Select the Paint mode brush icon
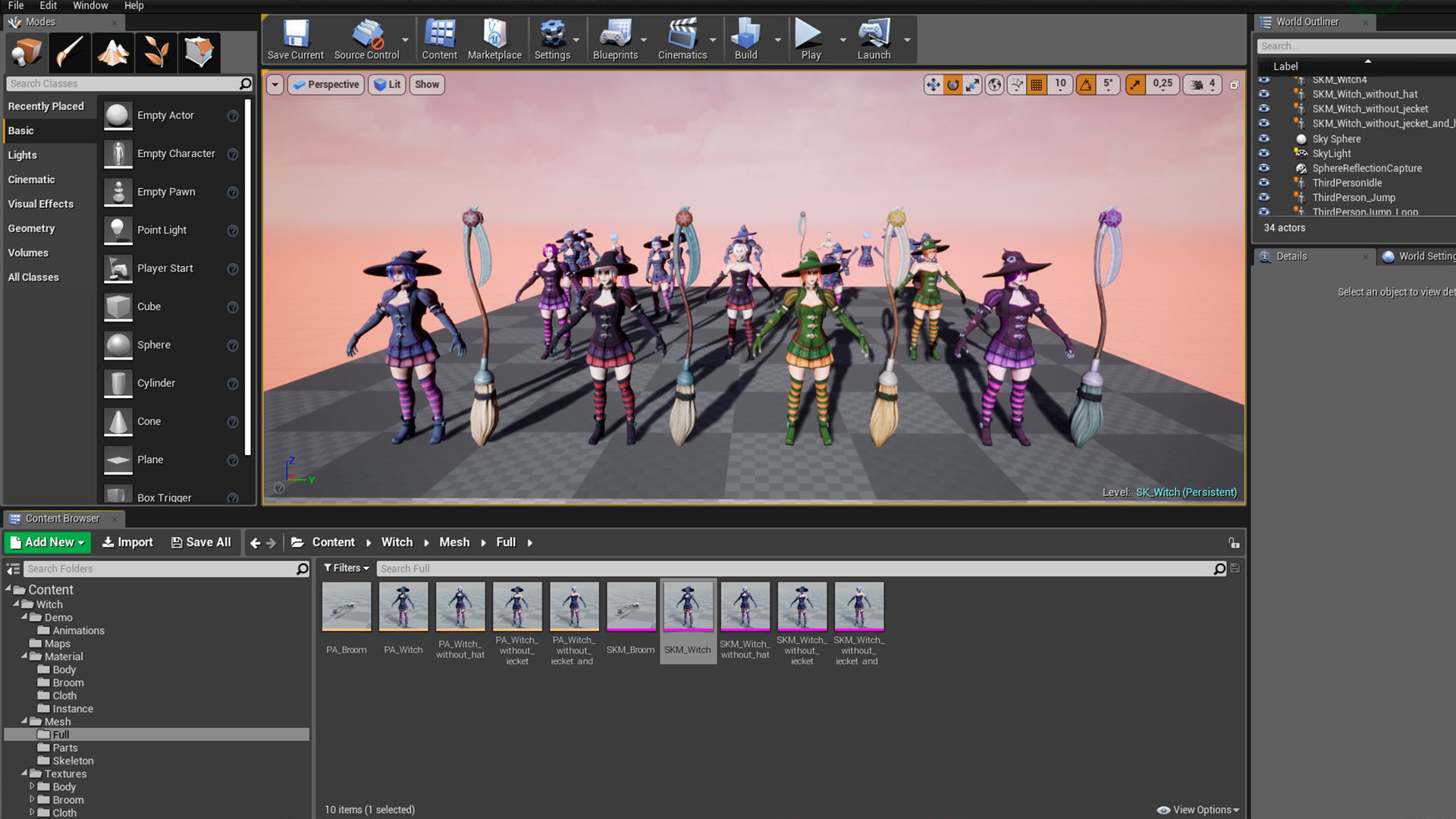Viewport: 1456px width, 819px height. [x=69, y=52]
